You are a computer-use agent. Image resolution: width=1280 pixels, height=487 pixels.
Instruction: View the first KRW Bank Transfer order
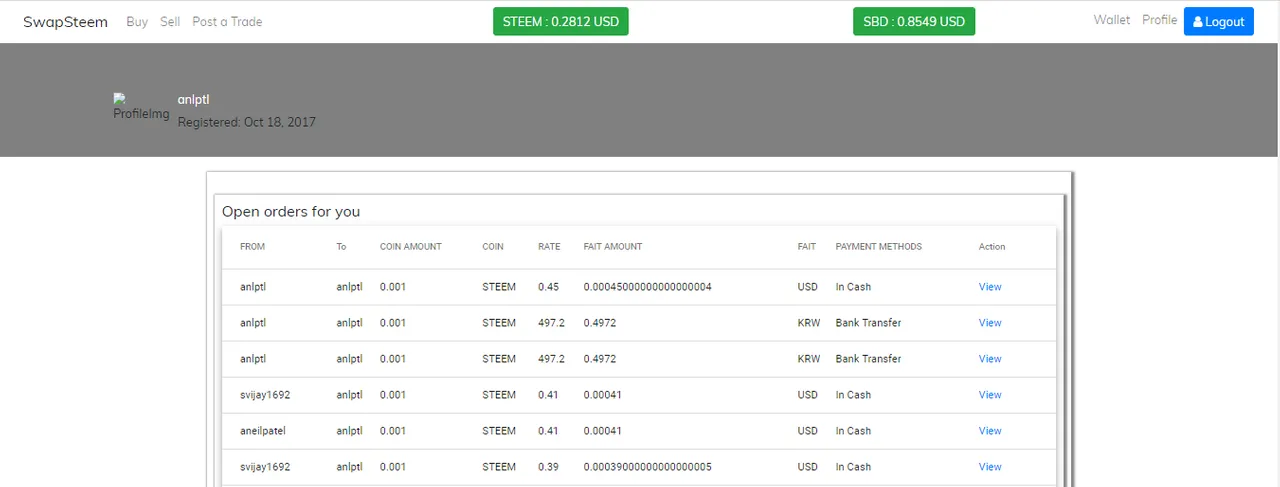point(990,323)
